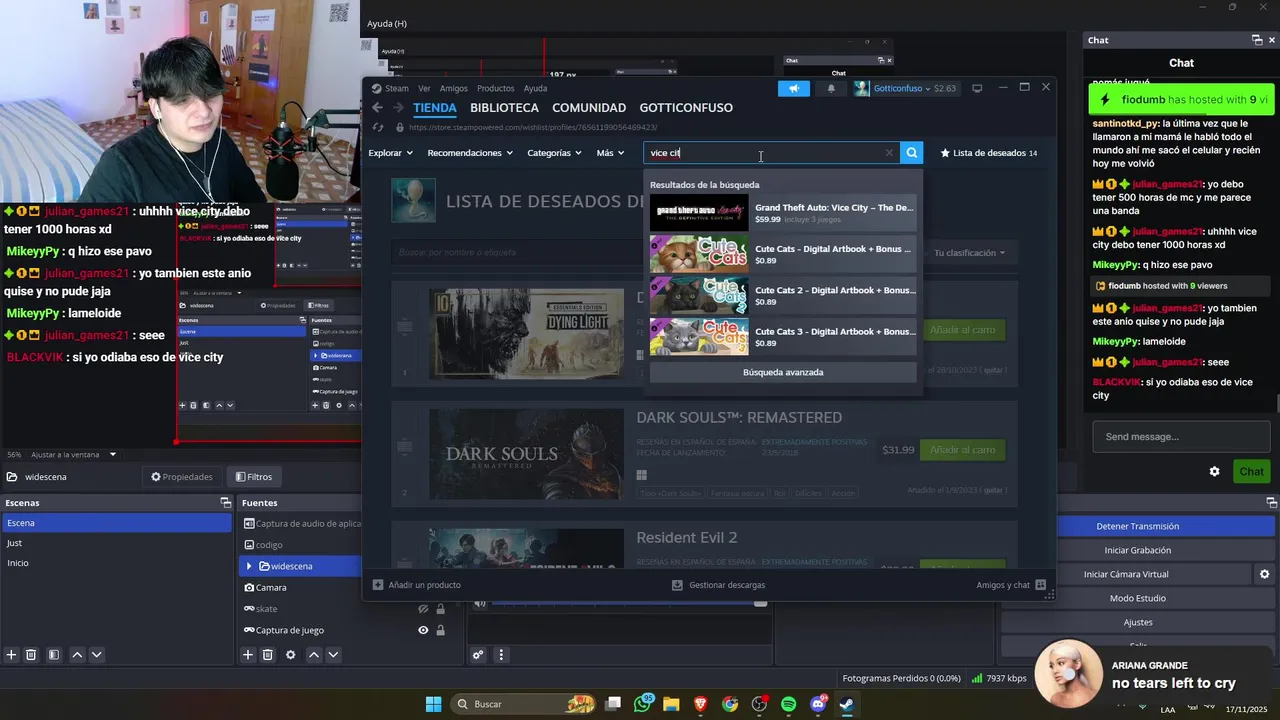Screen dimensions: 1280x720
Task: Open the Recomendaciones dropdown
Action: (470, 153)
